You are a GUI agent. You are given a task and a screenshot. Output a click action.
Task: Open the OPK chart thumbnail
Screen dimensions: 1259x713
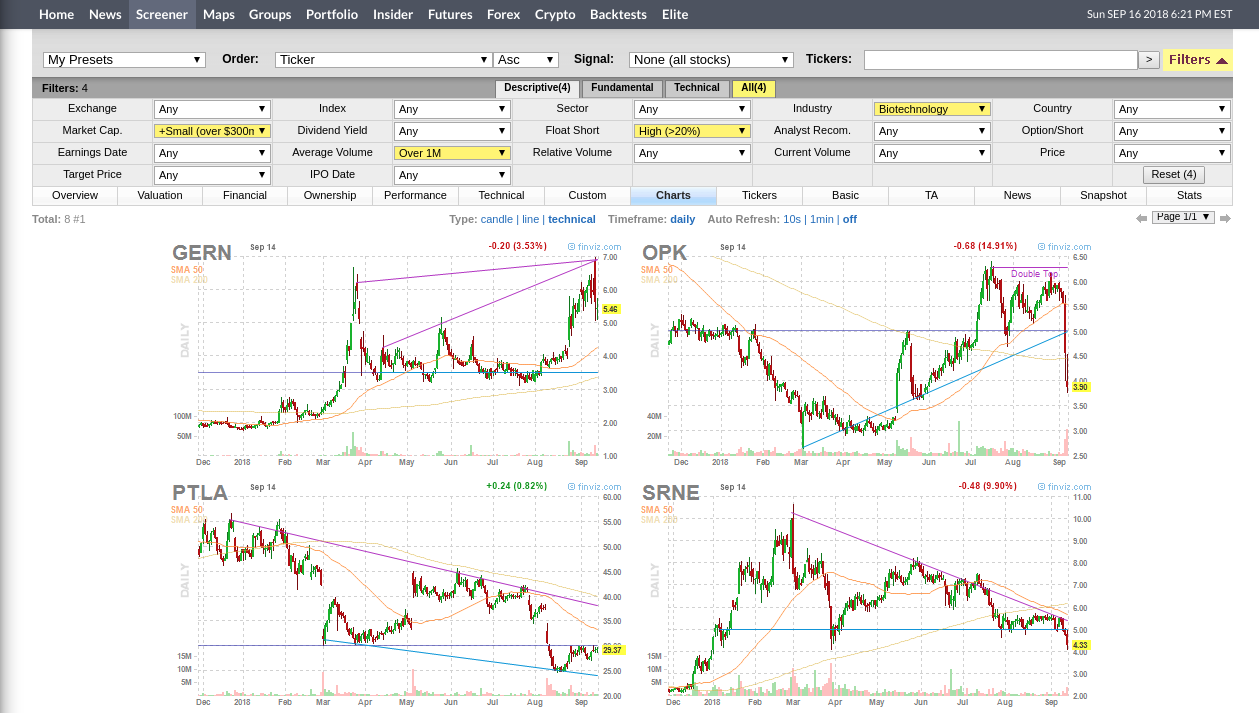pyautogui.click(x=866, y=354)
